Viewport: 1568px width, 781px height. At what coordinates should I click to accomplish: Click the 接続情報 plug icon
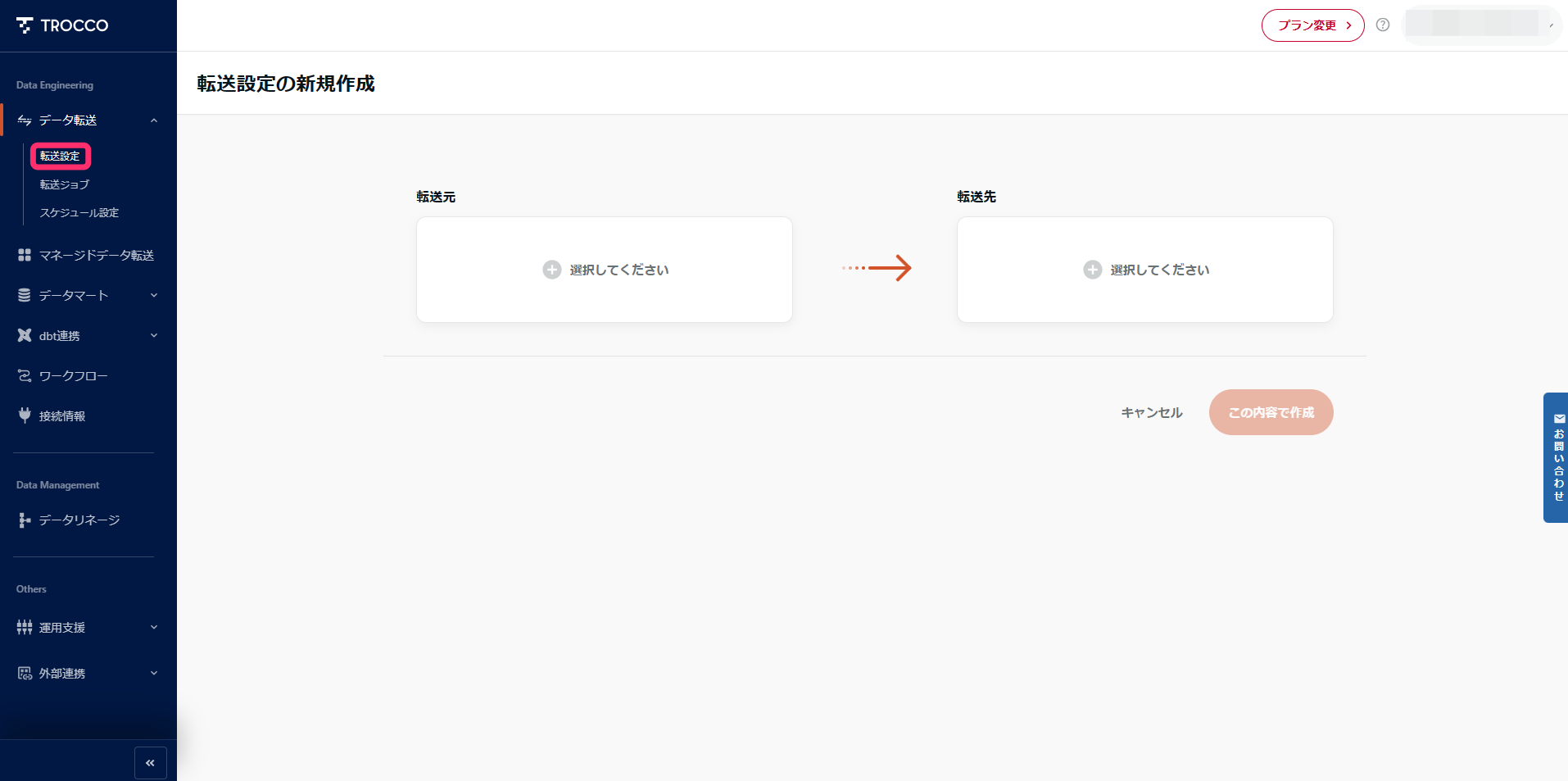click(x=25, y=415)
